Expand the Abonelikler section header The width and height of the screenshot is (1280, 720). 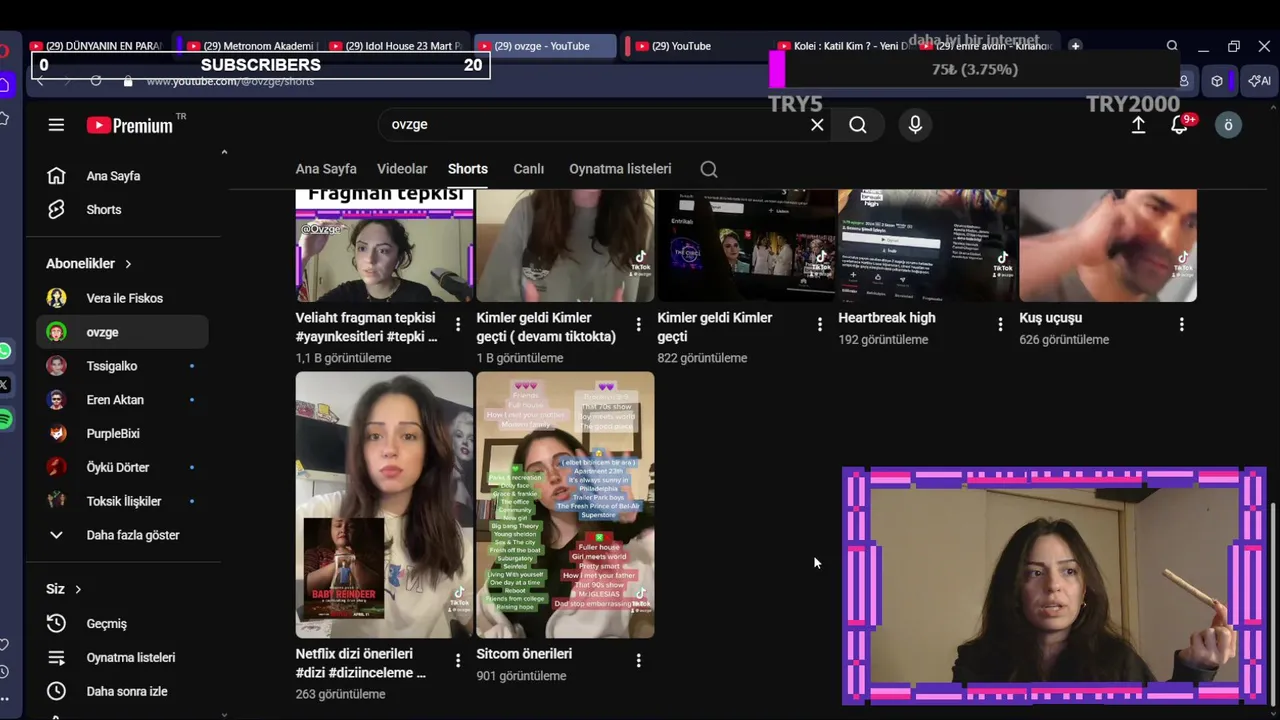89,264
